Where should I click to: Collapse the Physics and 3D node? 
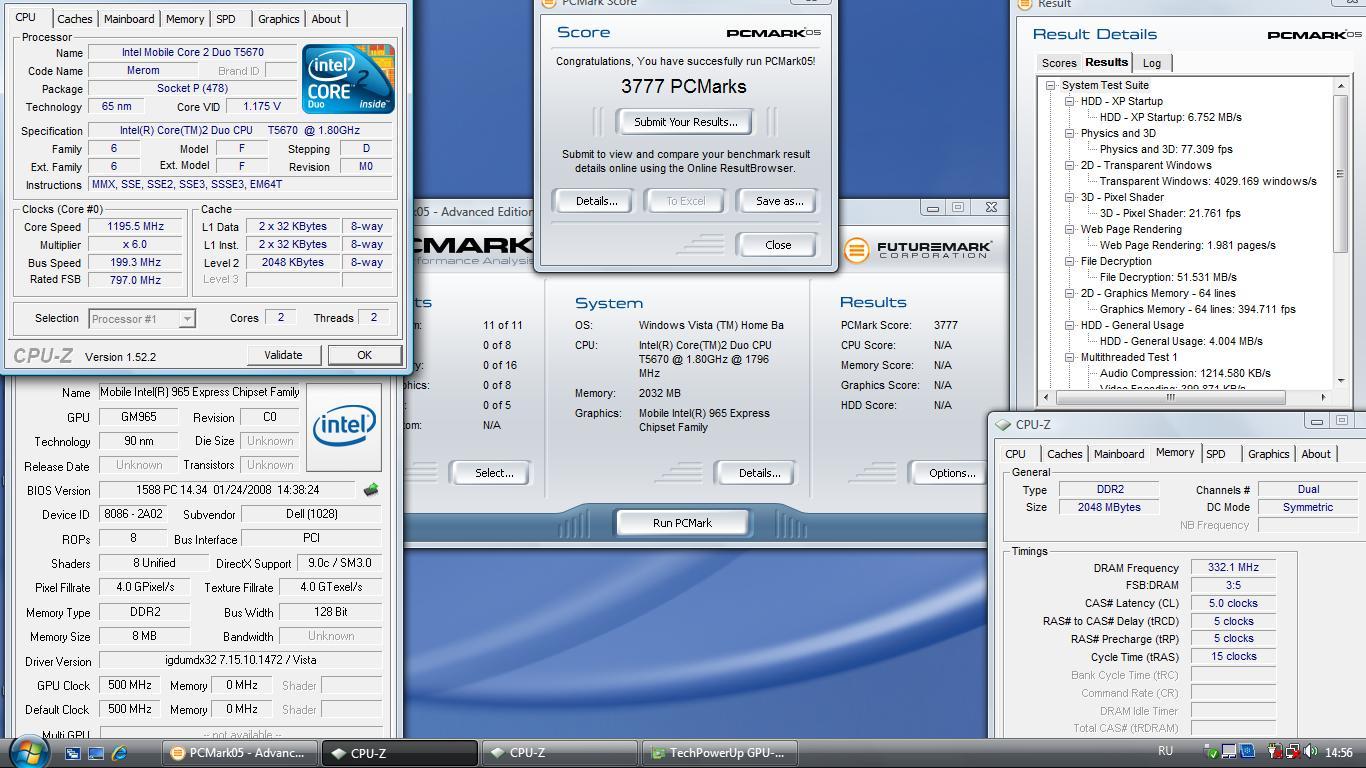click(x=1070, y=133)
